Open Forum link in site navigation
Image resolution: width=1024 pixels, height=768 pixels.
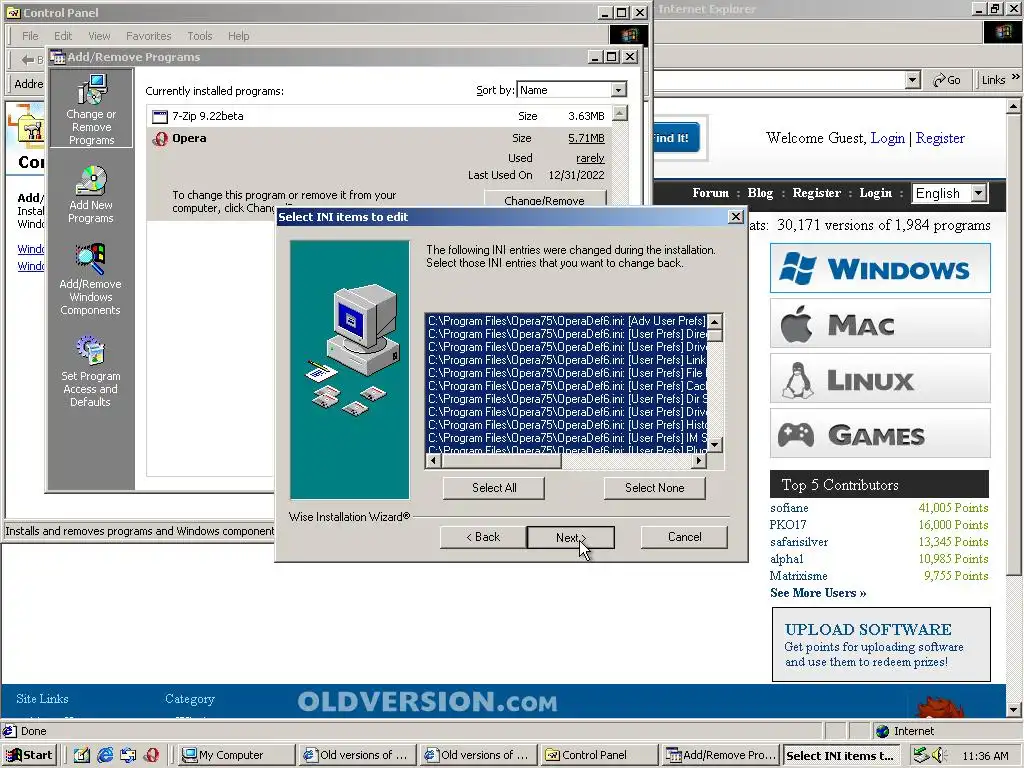[x=711, y=193]
